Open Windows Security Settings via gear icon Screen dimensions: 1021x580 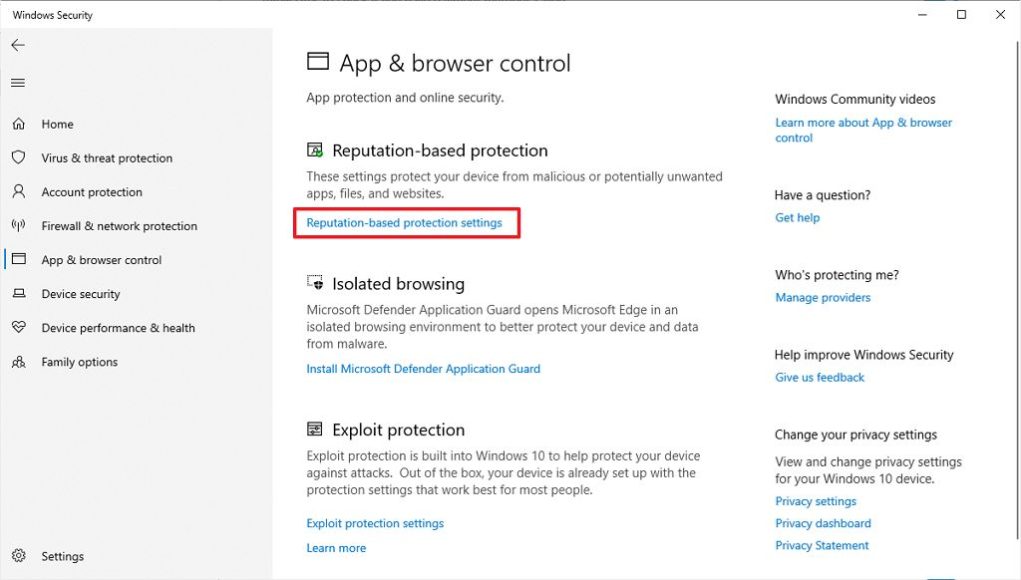click(17, 556)
